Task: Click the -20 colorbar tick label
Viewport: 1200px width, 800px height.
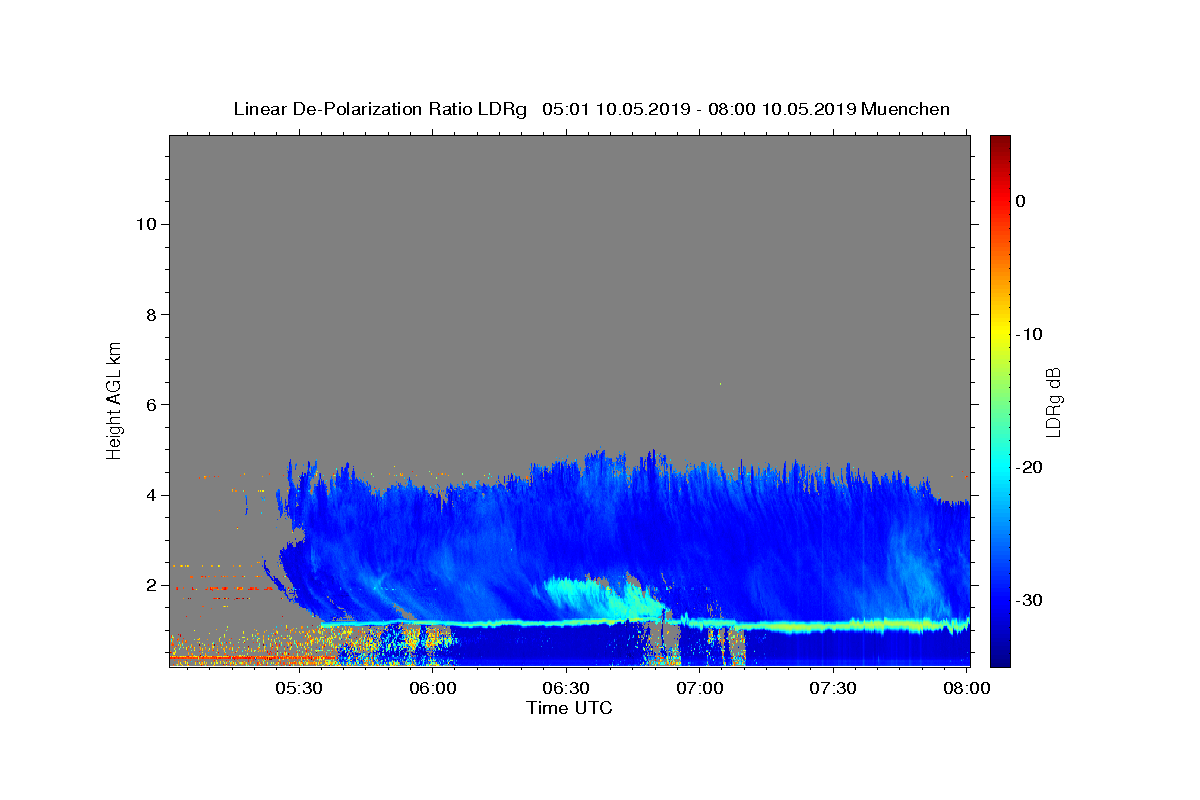Action: [1030, 467]
